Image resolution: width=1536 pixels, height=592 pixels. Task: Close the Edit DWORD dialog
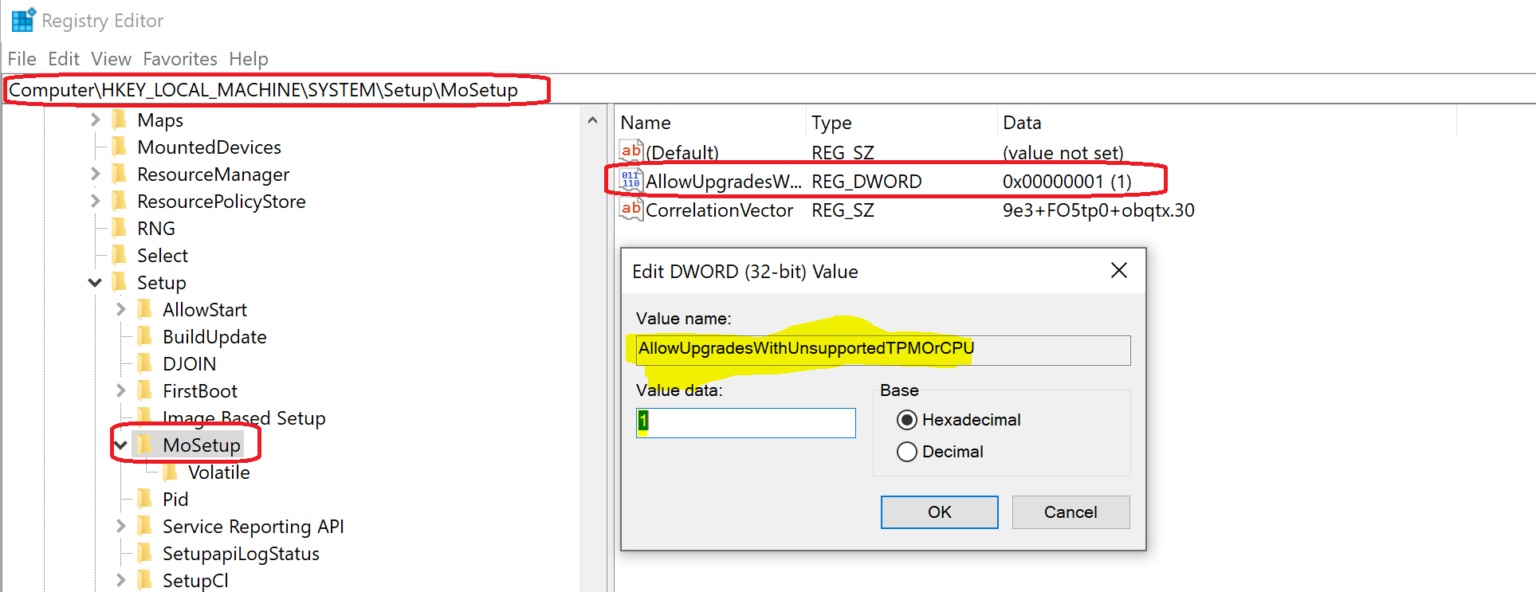1119,271
